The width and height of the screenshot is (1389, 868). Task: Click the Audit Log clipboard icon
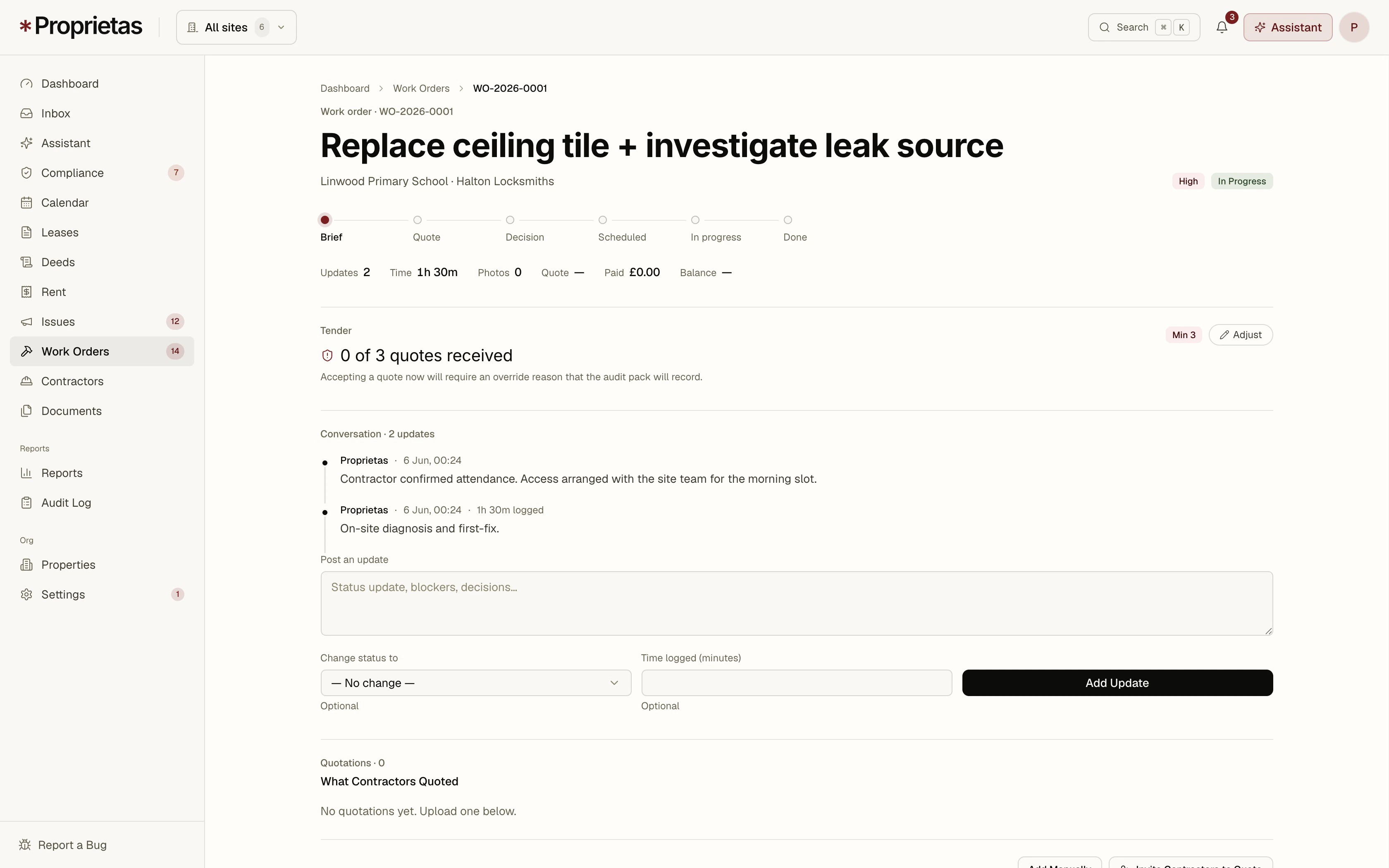tap(26, 503)
